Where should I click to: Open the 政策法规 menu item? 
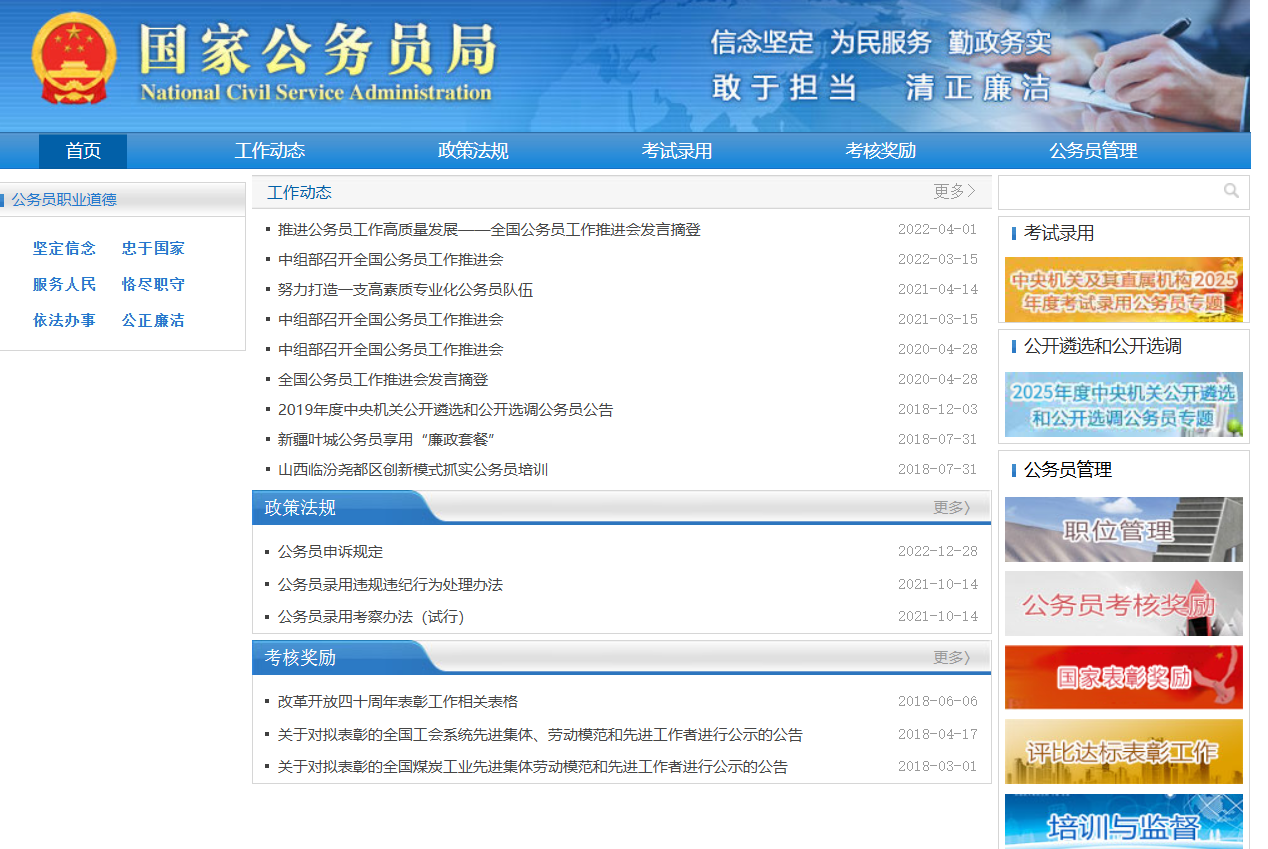click(472, 150)
